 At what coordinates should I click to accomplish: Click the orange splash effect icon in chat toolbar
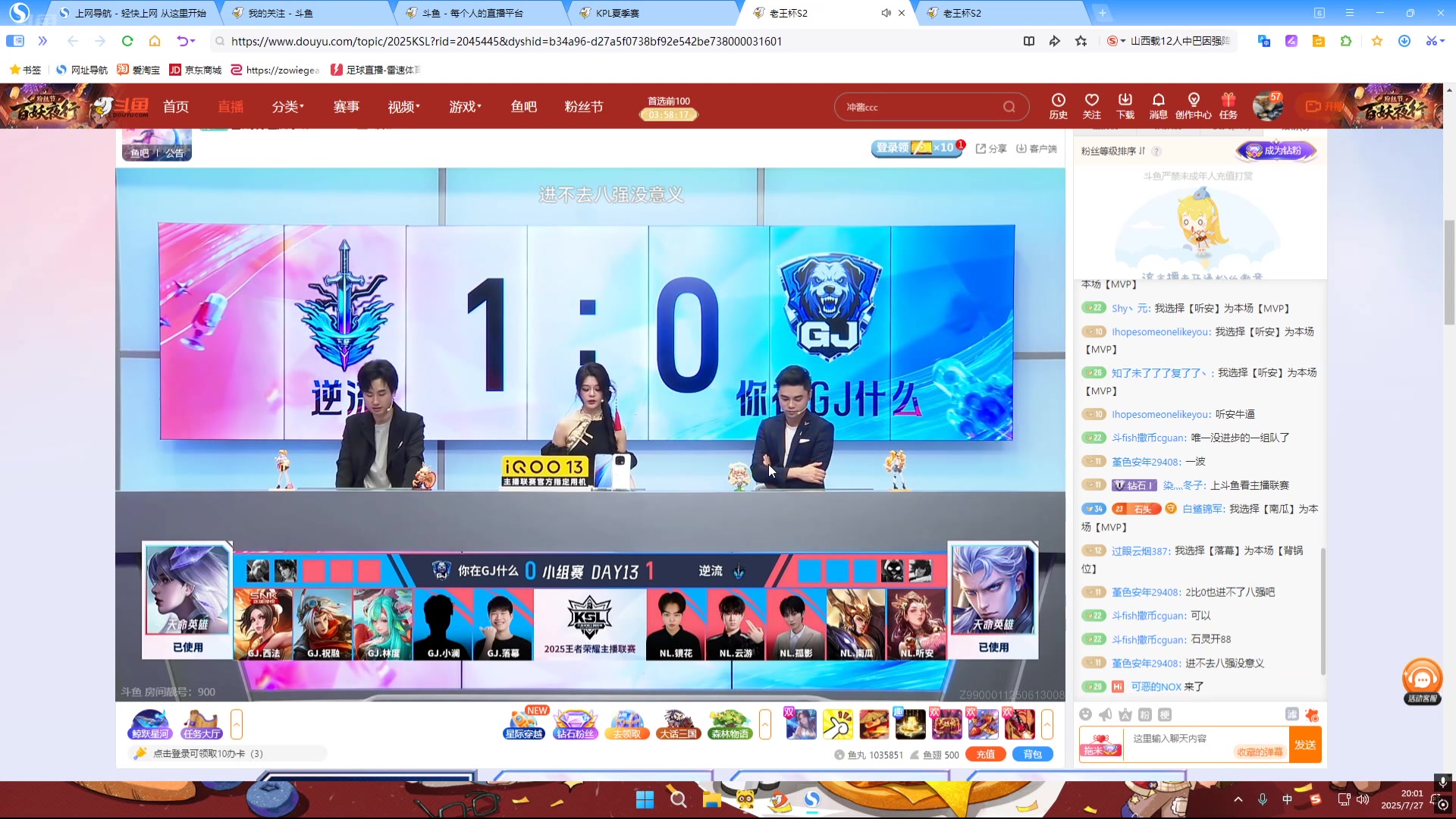[x=1312, y=714]
